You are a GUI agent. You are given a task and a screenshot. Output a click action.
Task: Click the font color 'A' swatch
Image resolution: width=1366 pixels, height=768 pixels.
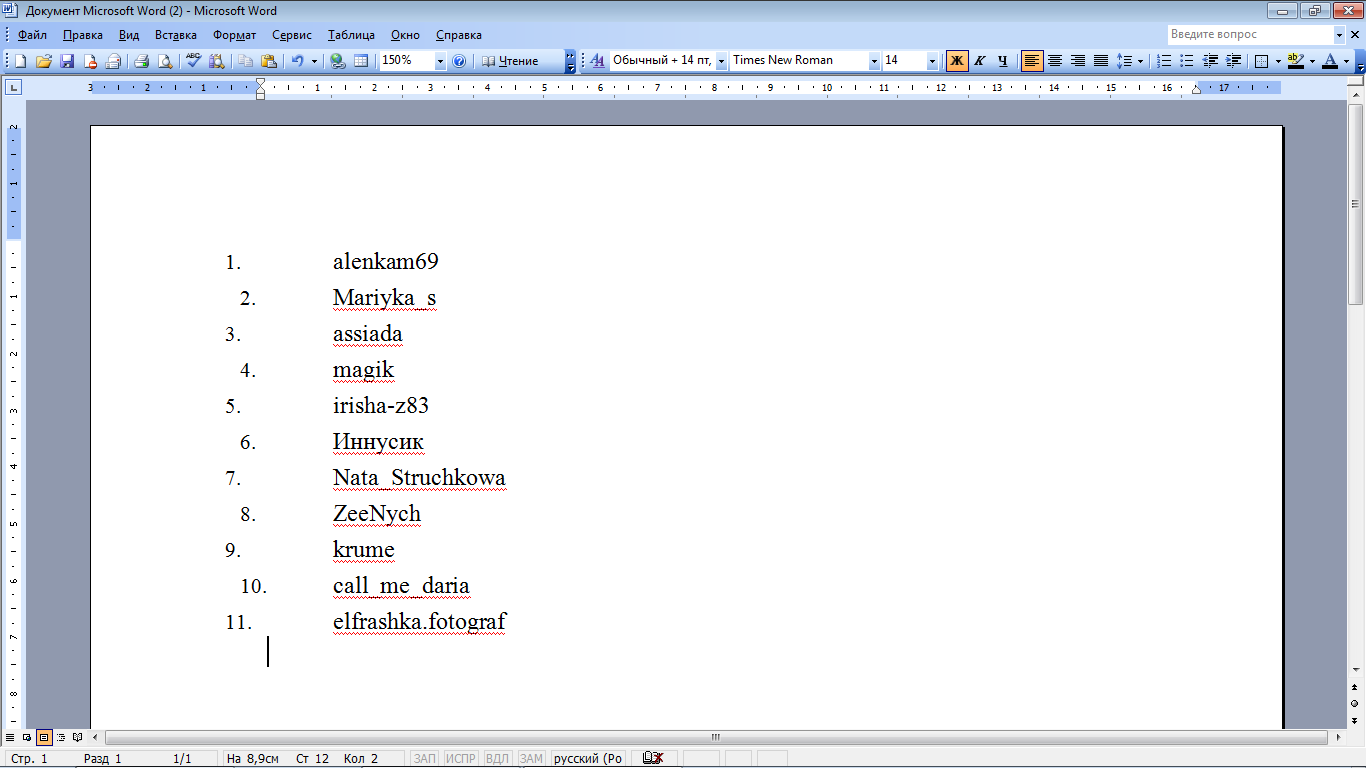pyautogui.click(x=1329, y=61)
